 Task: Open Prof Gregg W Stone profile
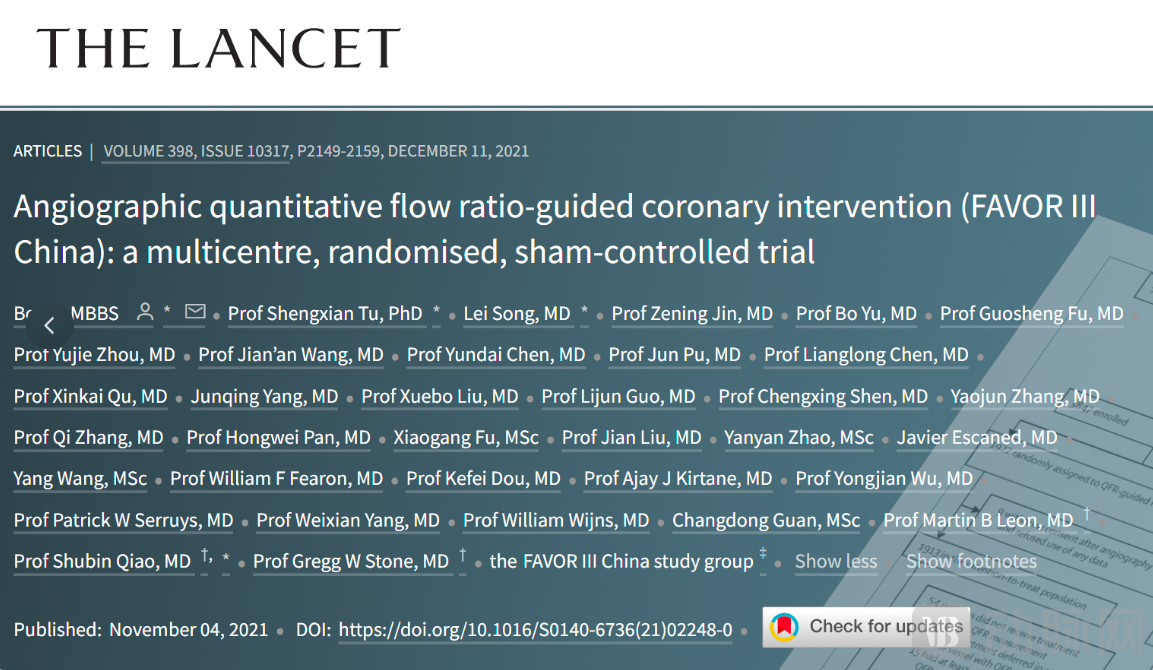click(351, 561)
